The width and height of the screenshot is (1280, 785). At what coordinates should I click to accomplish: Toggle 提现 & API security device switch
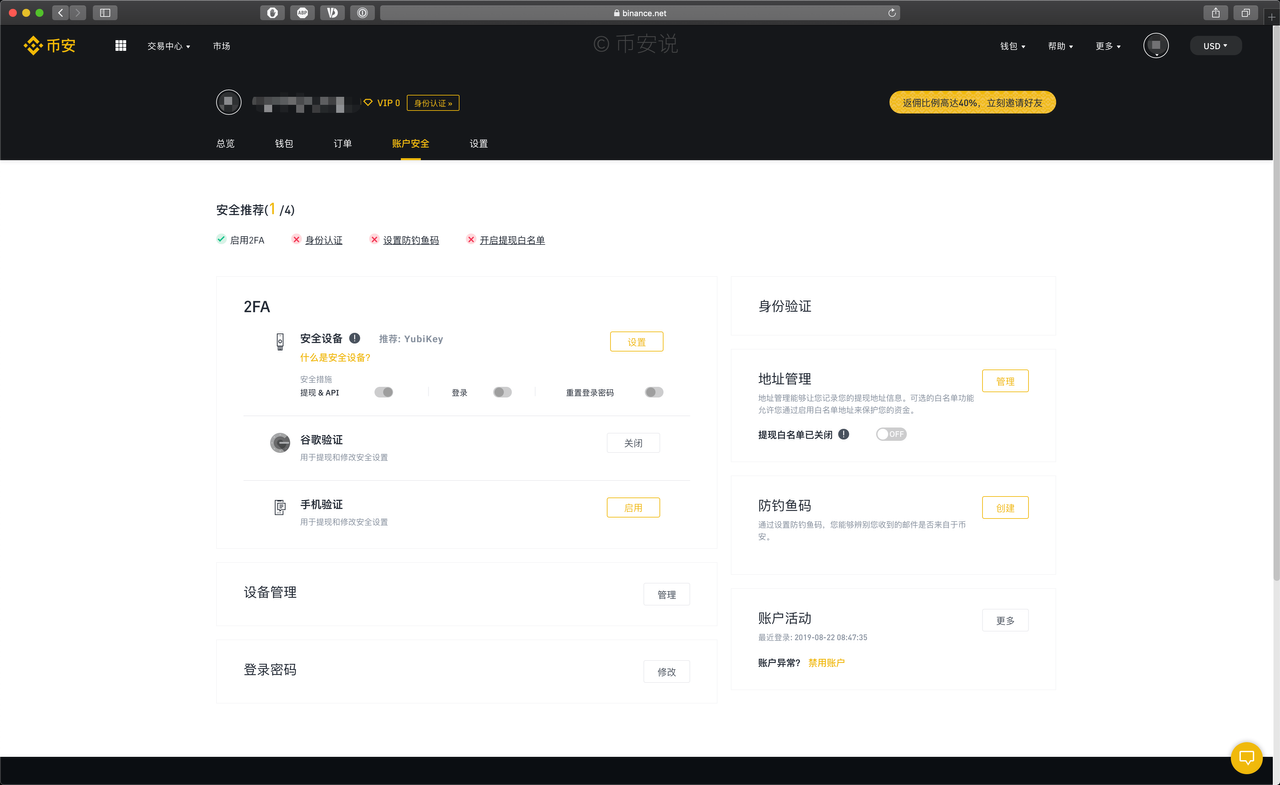[x=384, y=393]
